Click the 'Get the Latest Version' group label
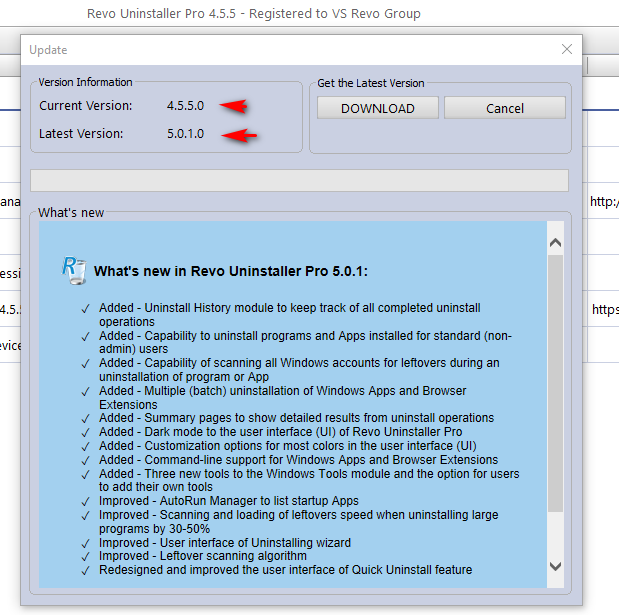Viewport: 619px width, 615px height. [371, 83]
